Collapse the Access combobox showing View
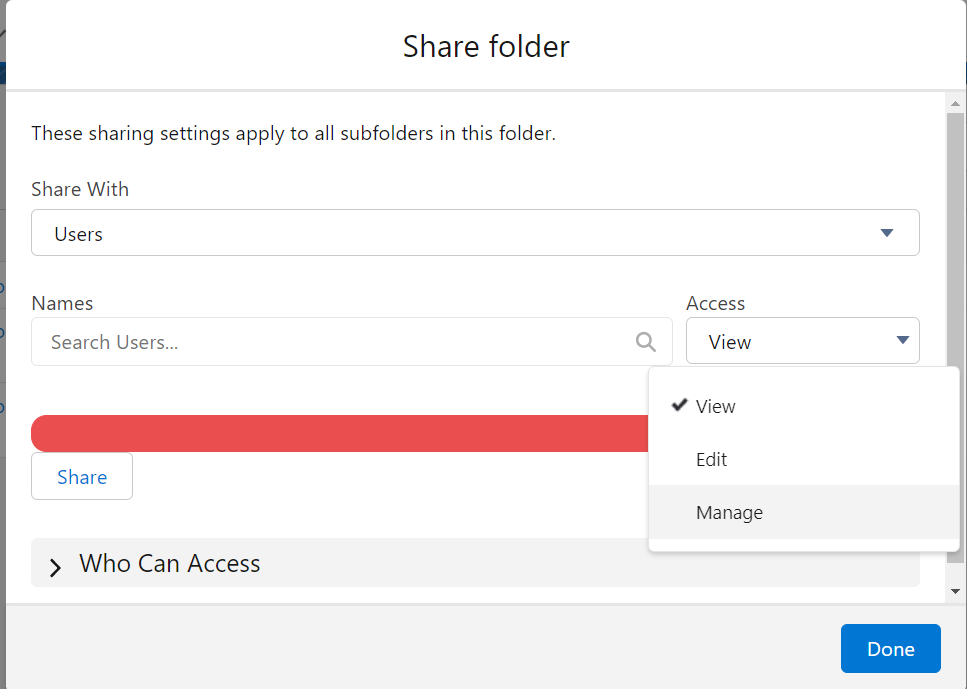Viewport: 967px width, 689px height. (x=802, y=341)
